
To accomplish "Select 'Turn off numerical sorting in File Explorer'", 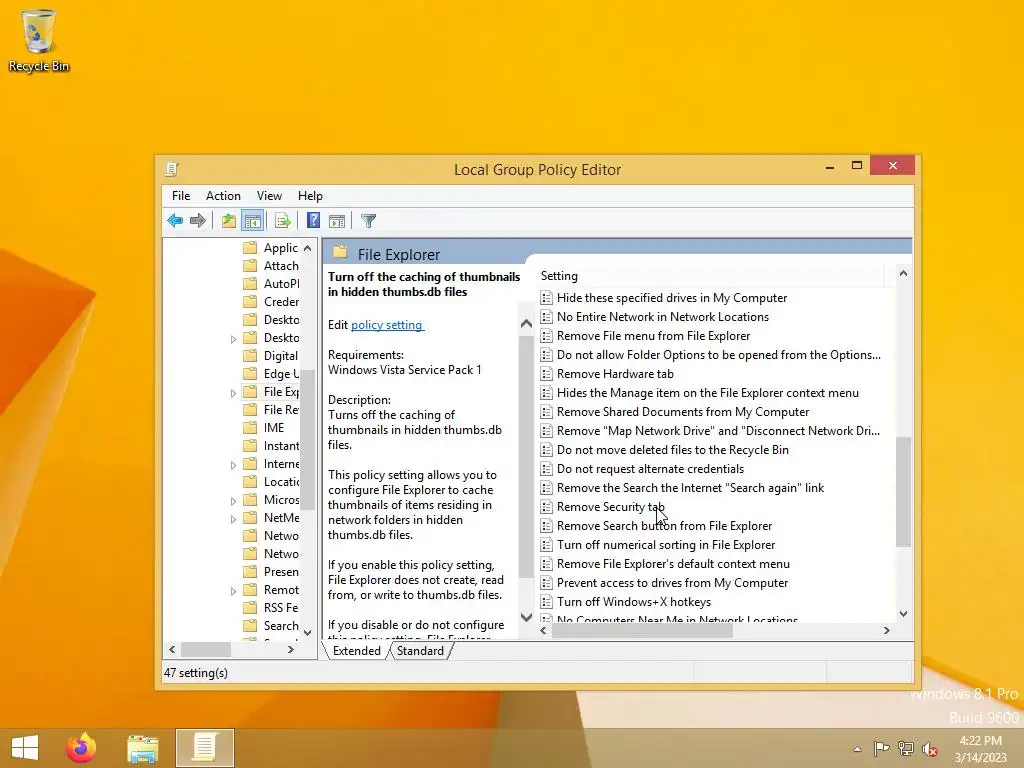I will coord(666,545).
